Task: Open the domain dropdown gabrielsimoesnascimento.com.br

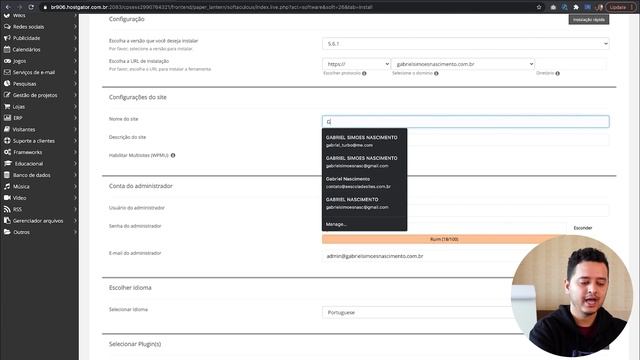Action: coord(462,64)
